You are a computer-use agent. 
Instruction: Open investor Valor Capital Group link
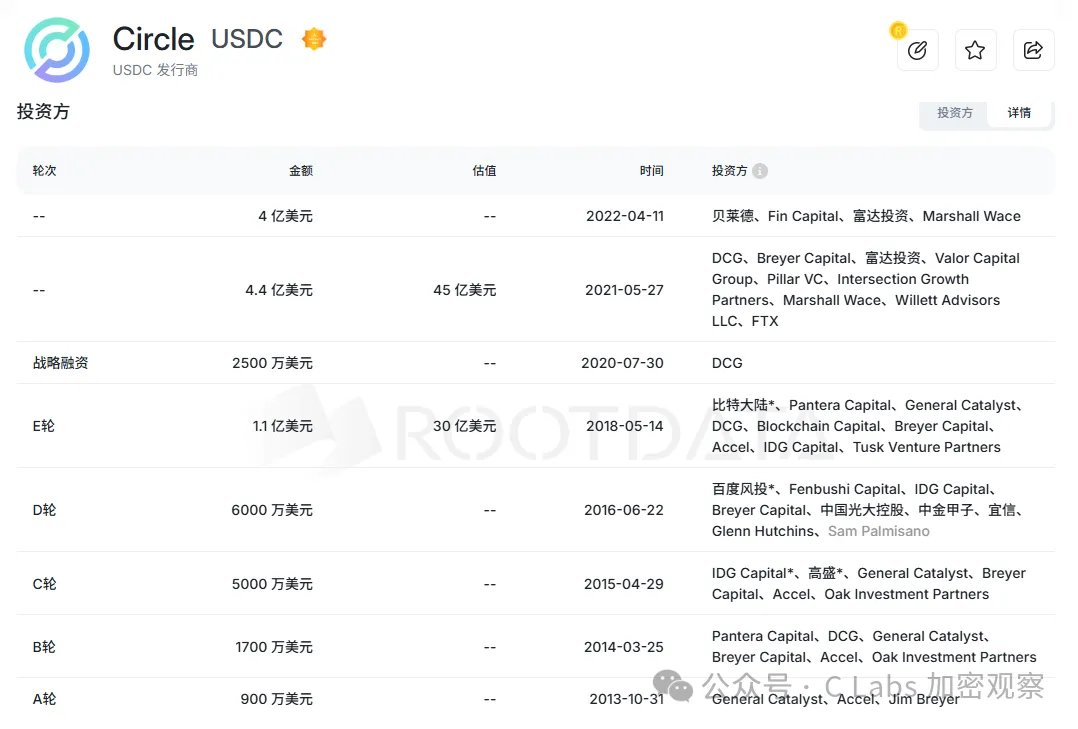866,269
